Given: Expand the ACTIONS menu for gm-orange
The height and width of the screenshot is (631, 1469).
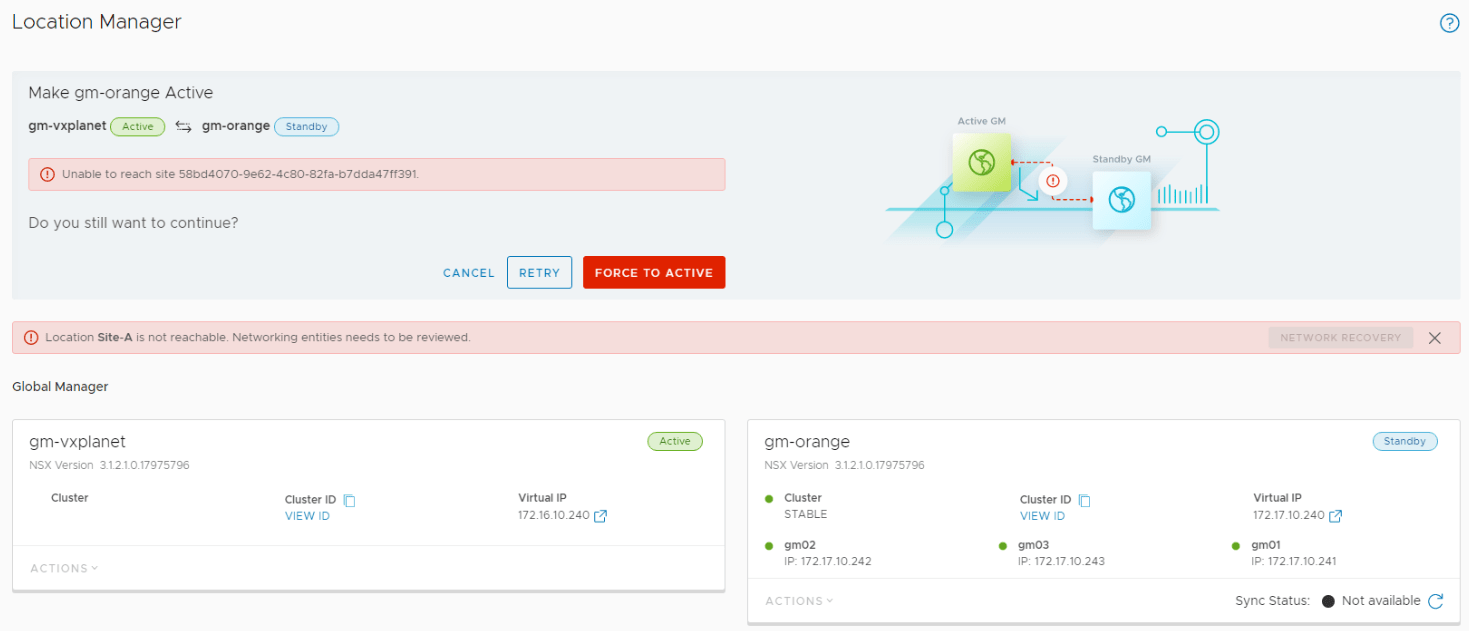Looking at the screenshot, I should click(799, 601).
